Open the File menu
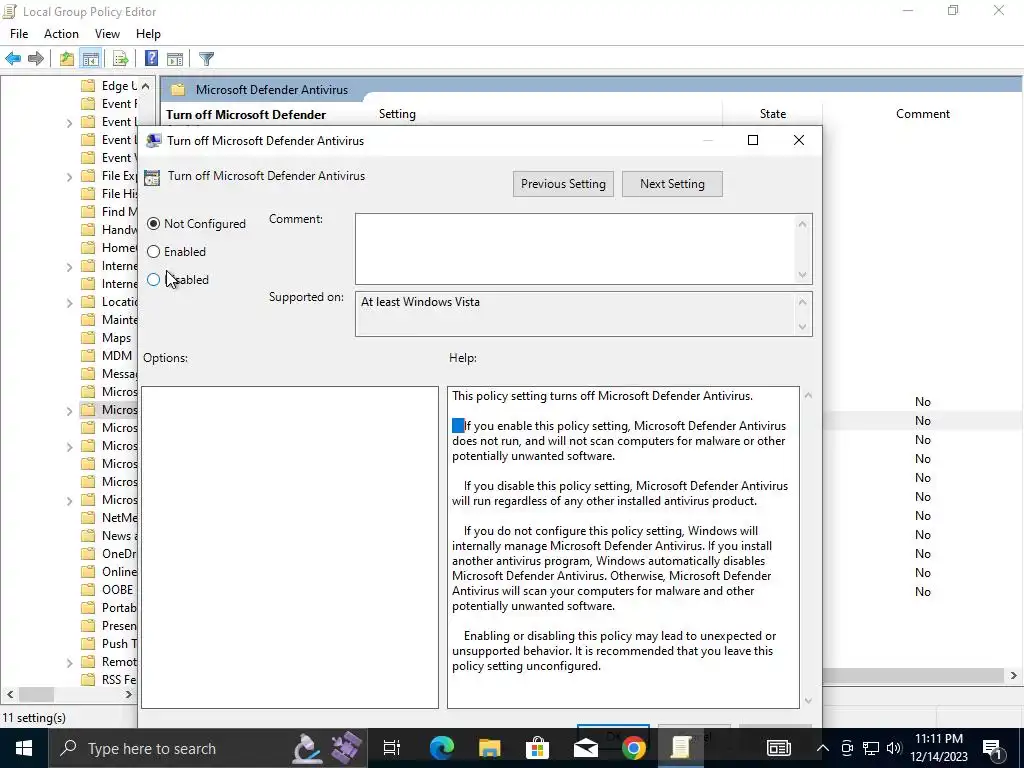The height and width of the screenshot is (768, 1024). pos(19,33)
